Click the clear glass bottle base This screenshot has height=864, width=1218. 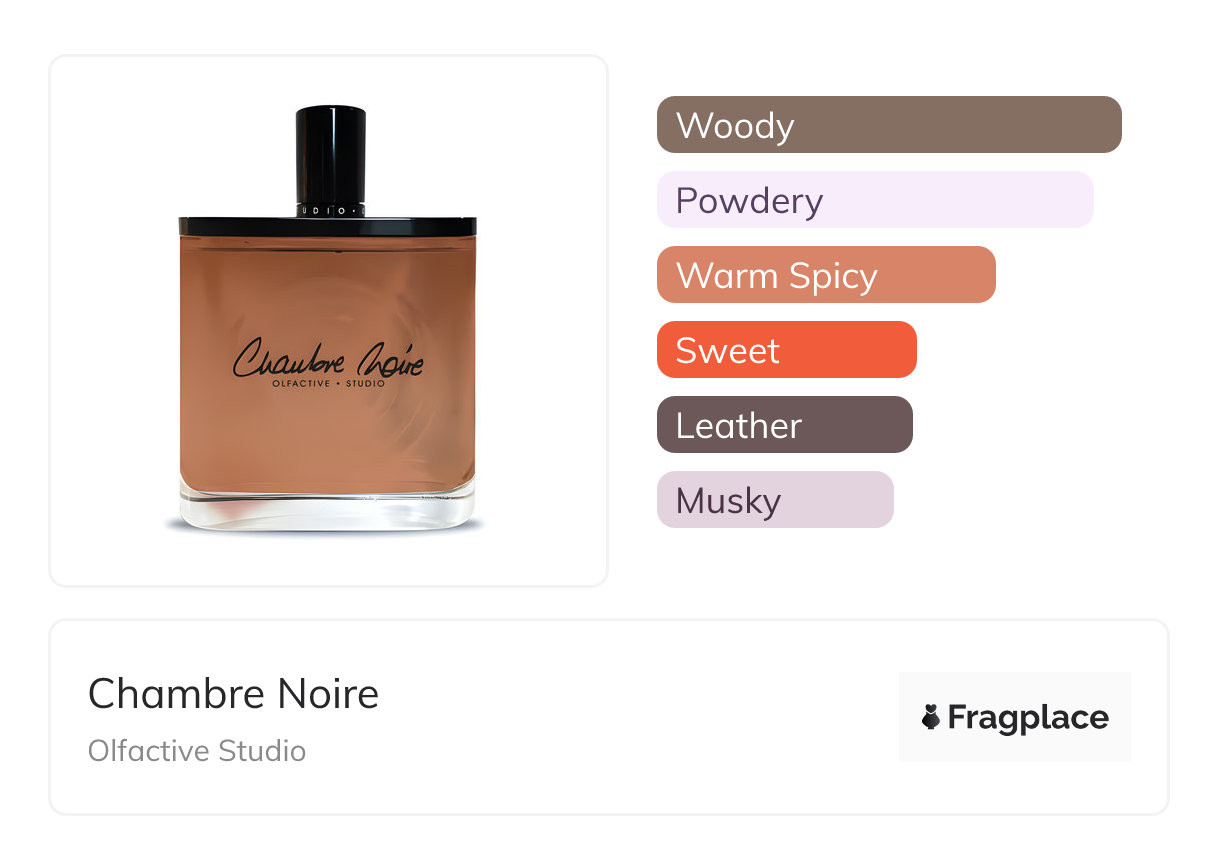(x=328, y=508)
